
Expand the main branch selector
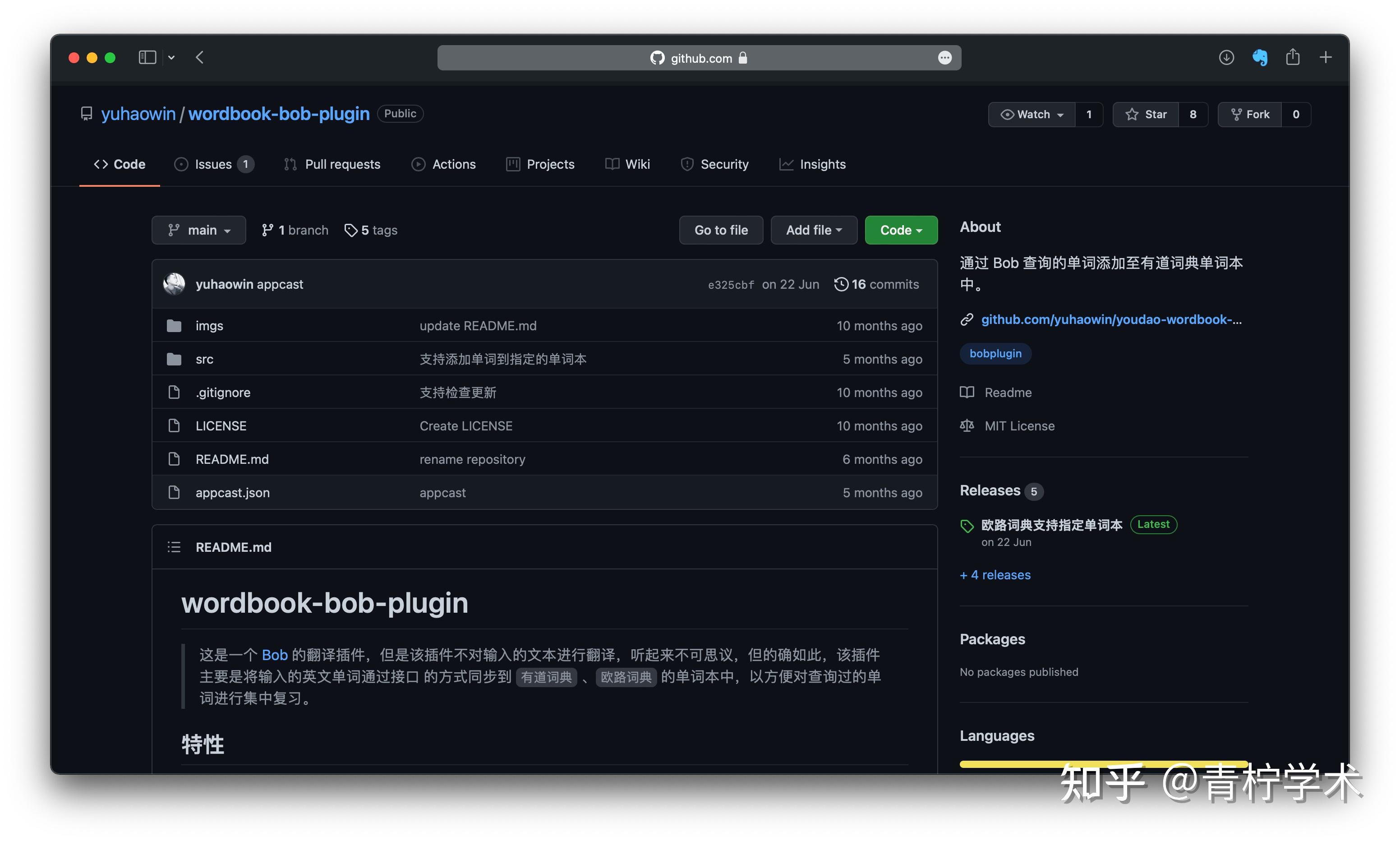pyautogui.click(x=199, y=230)
